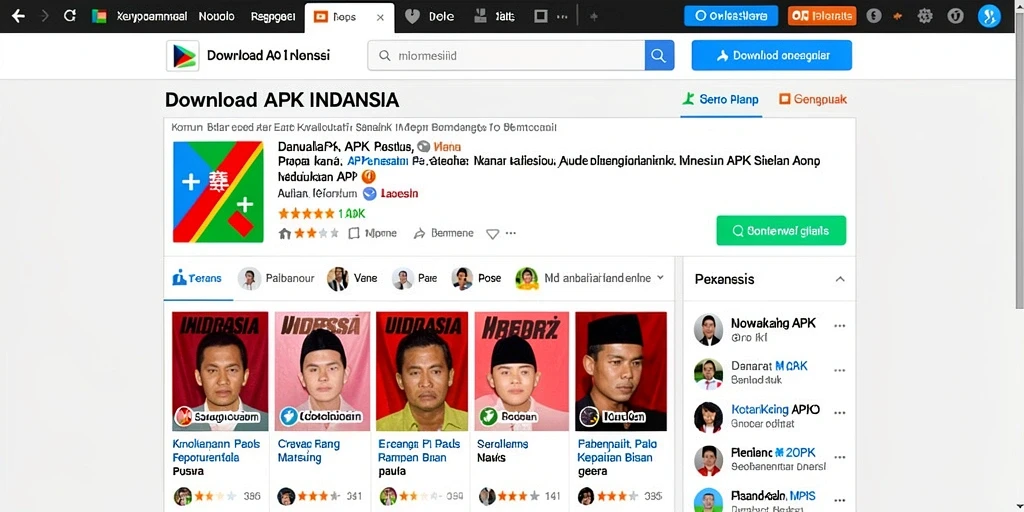
Task: Click the Knolanann Paols Fepoturenfala link
Action: (216, 451)
